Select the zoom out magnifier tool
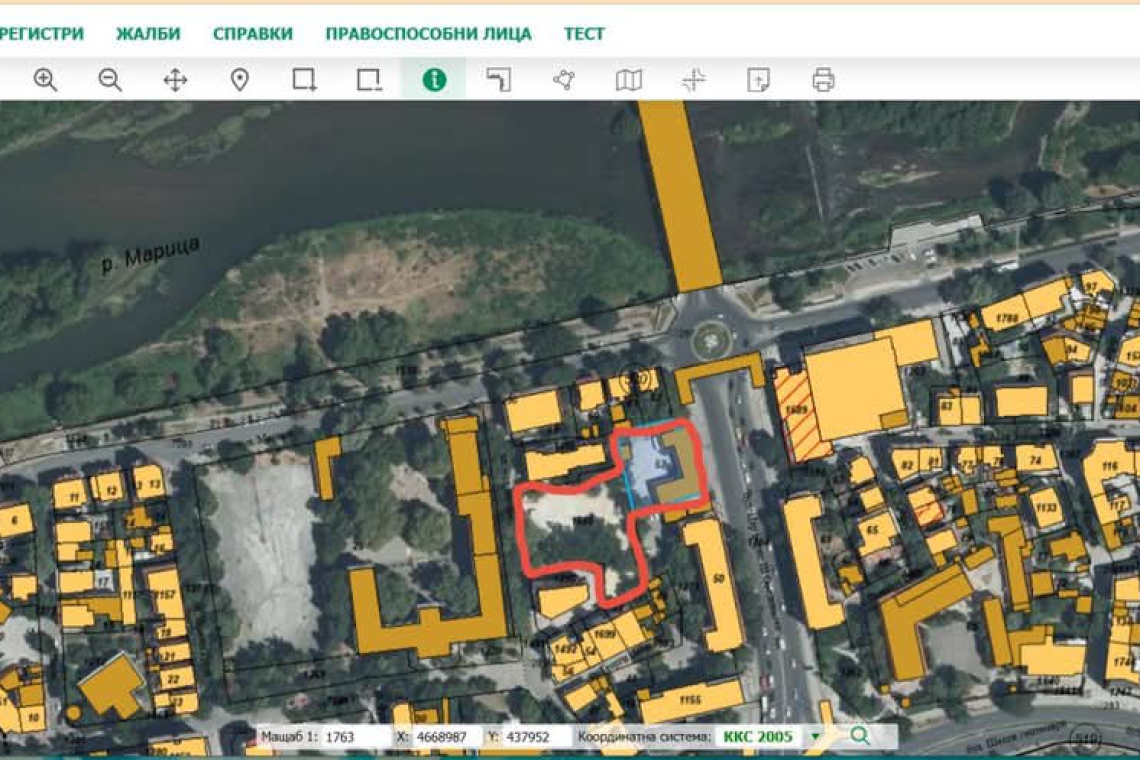The height and width of the screenshot is (760, 1140). [x=110, y=80]
